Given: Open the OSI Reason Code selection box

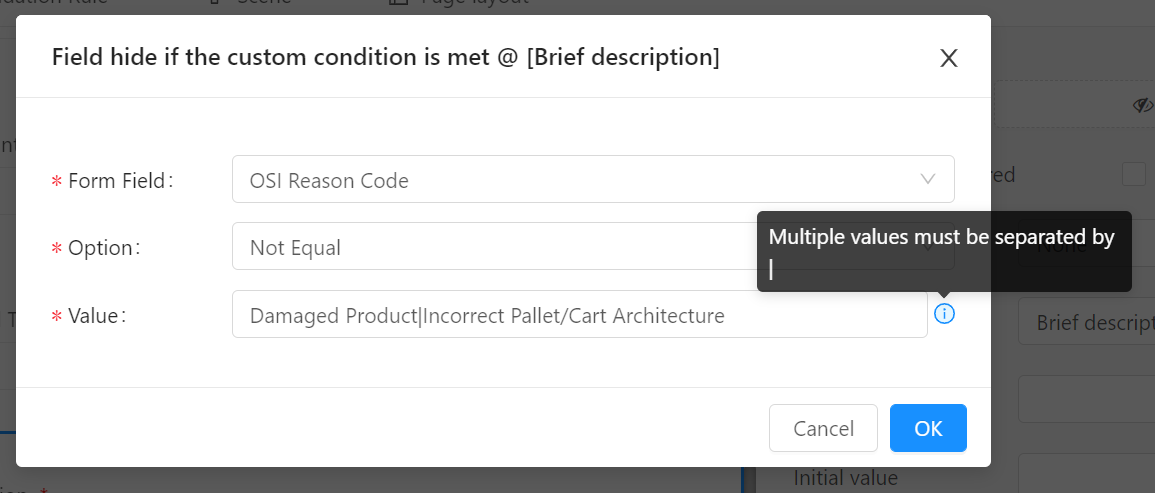Looking at the screenshot, I should point(593,179).
